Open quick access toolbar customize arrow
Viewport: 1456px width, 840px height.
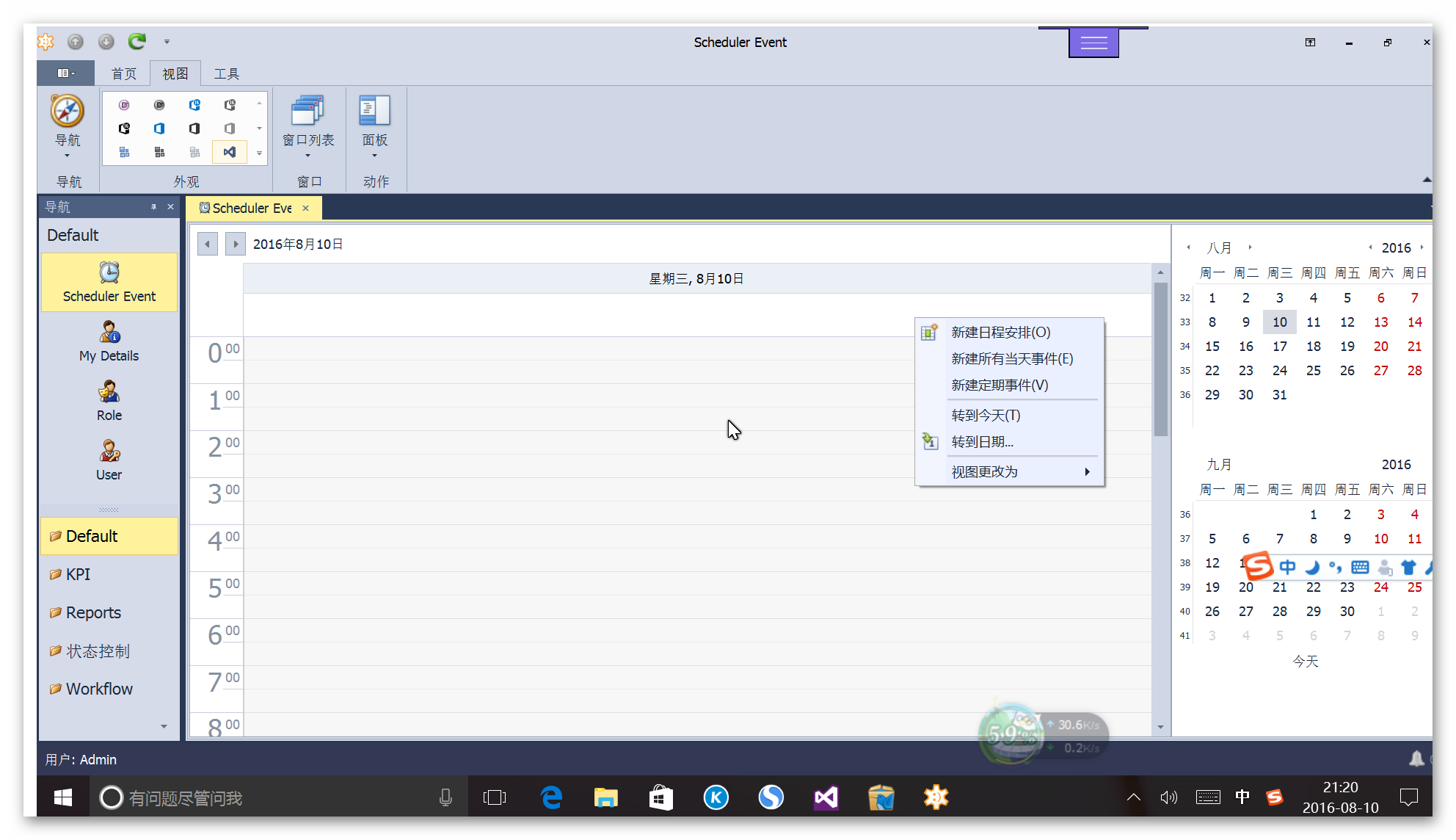coord(167,42)
